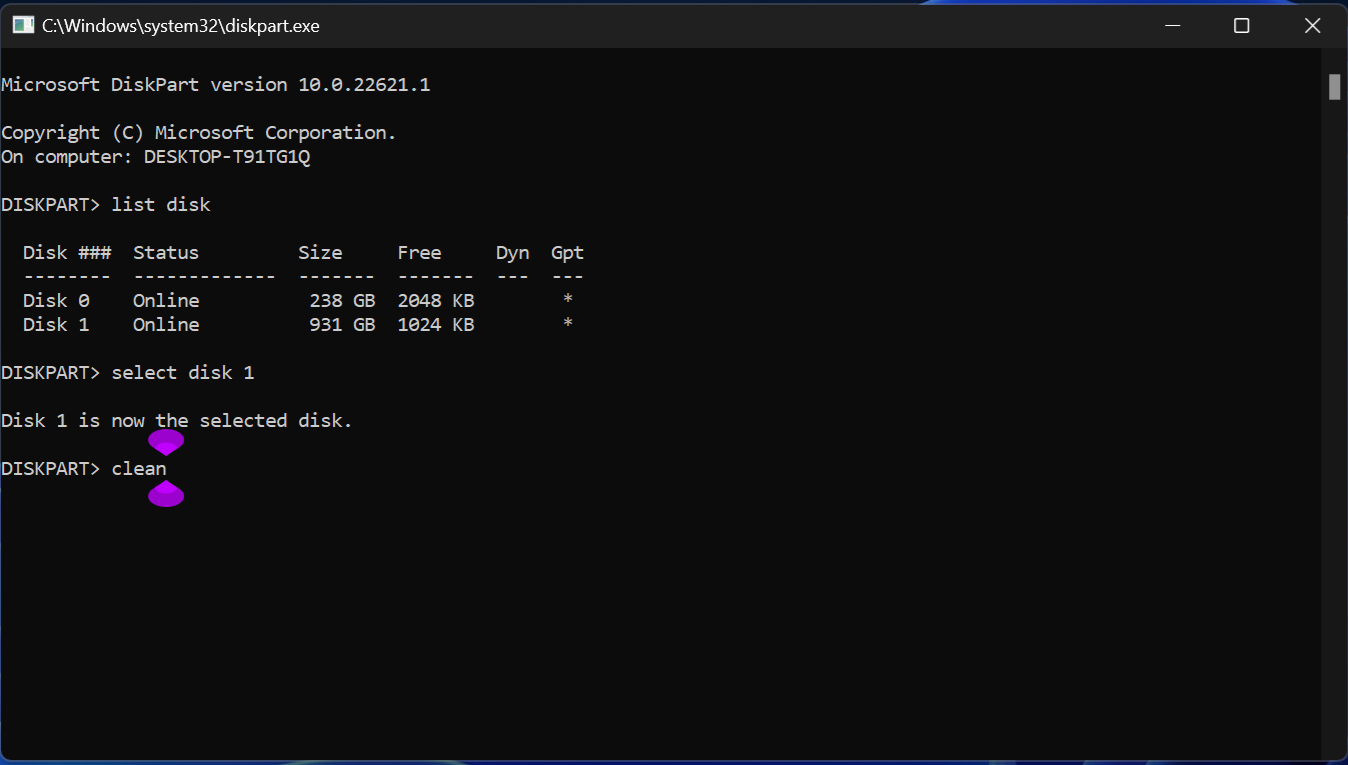Click 'Disk 1 is now the selected disk.' message

coord(177,421)
